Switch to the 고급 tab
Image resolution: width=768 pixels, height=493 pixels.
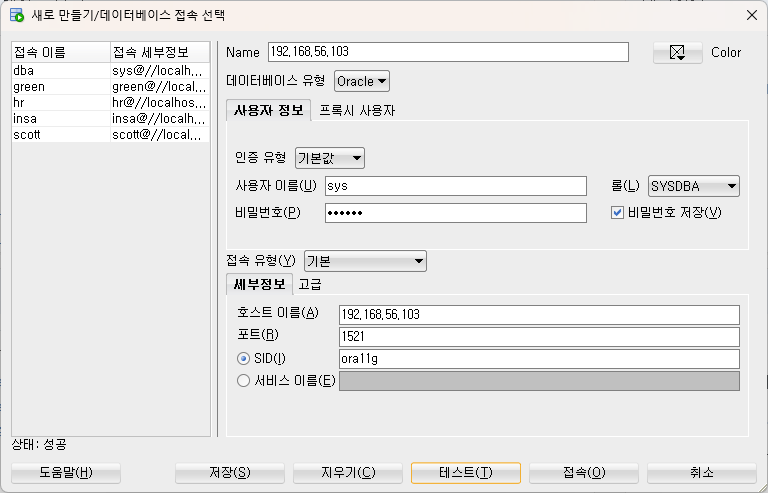310,285
